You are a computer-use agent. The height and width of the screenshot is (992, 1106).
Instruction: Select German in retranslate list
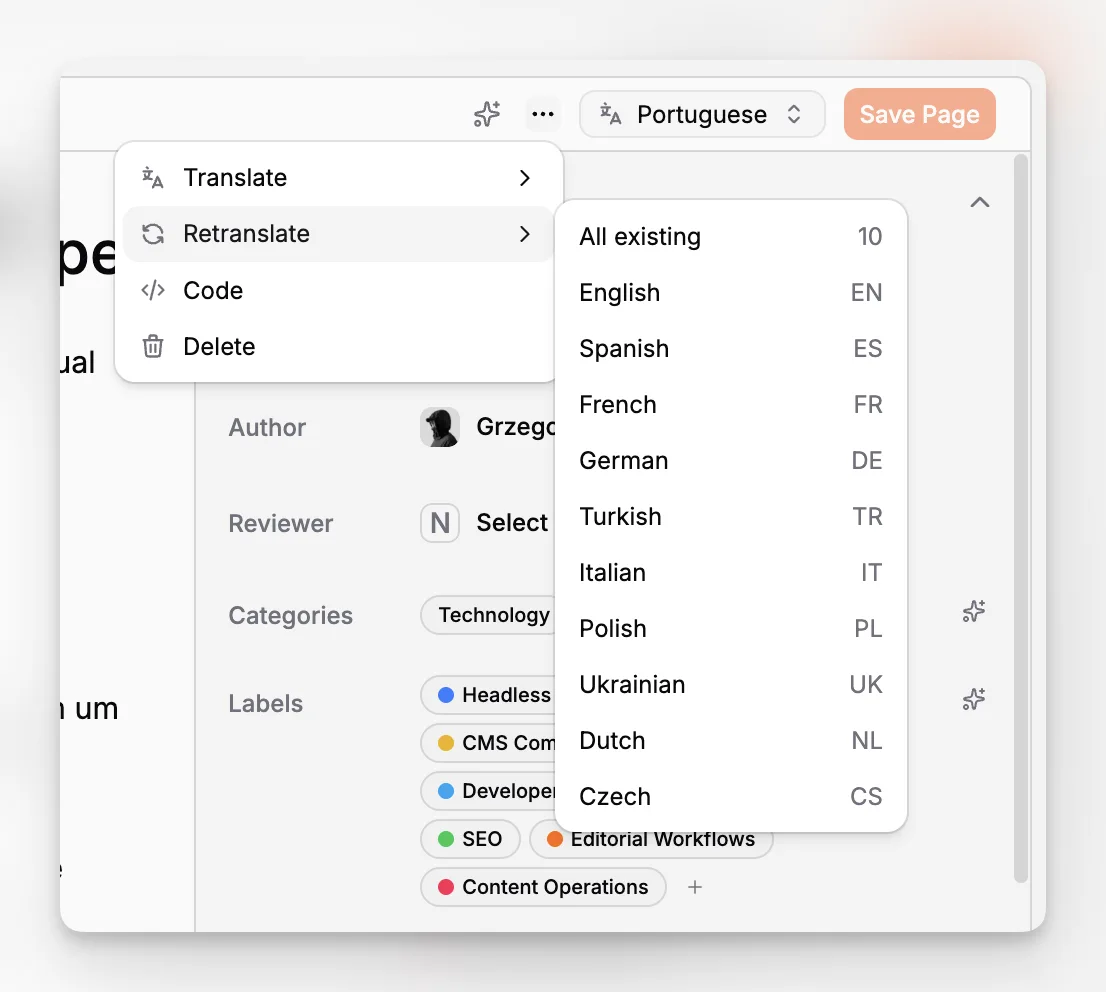click(730, 460)
